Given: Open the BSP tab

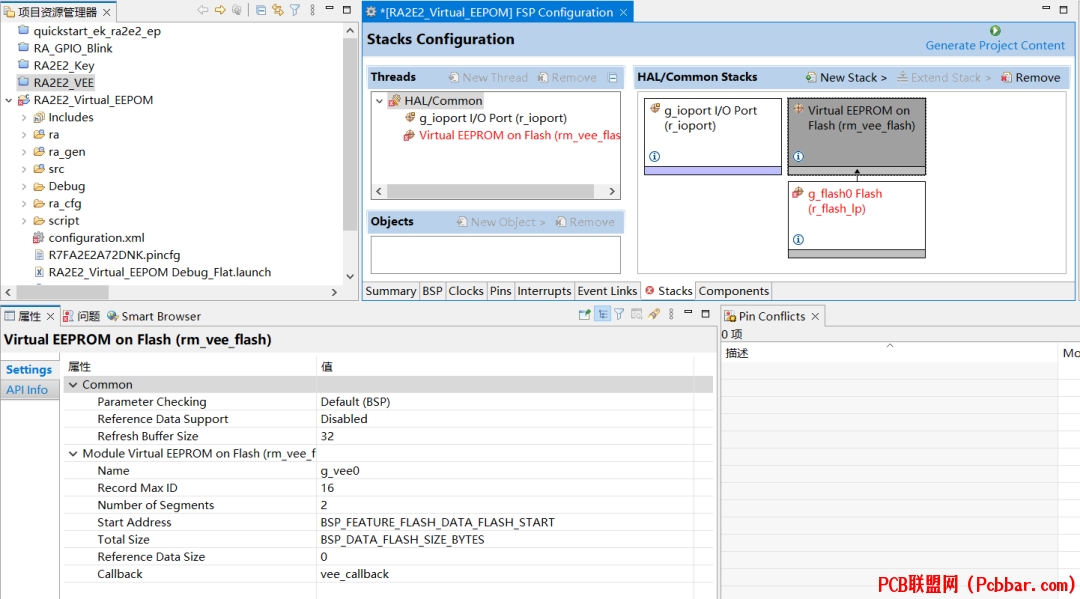Looking at the screenshot, I should pyautogui.click(x=433, y=291).
